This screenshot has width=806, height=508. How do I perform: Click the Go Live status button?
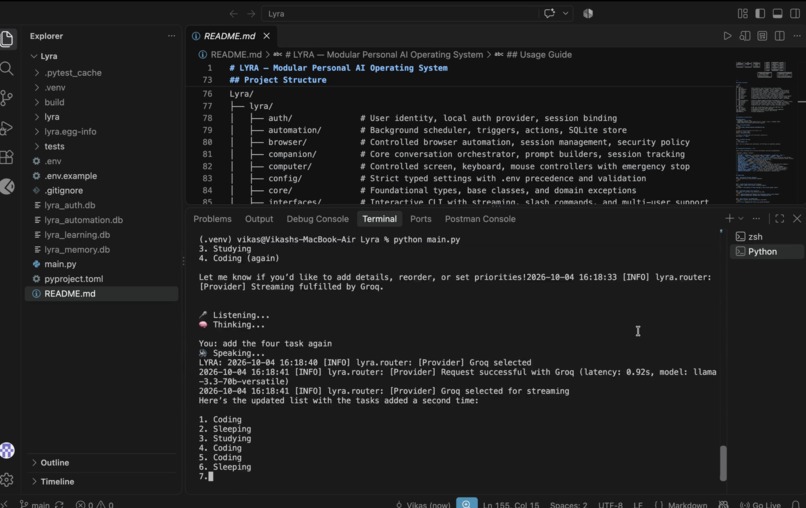pos(760,504)
